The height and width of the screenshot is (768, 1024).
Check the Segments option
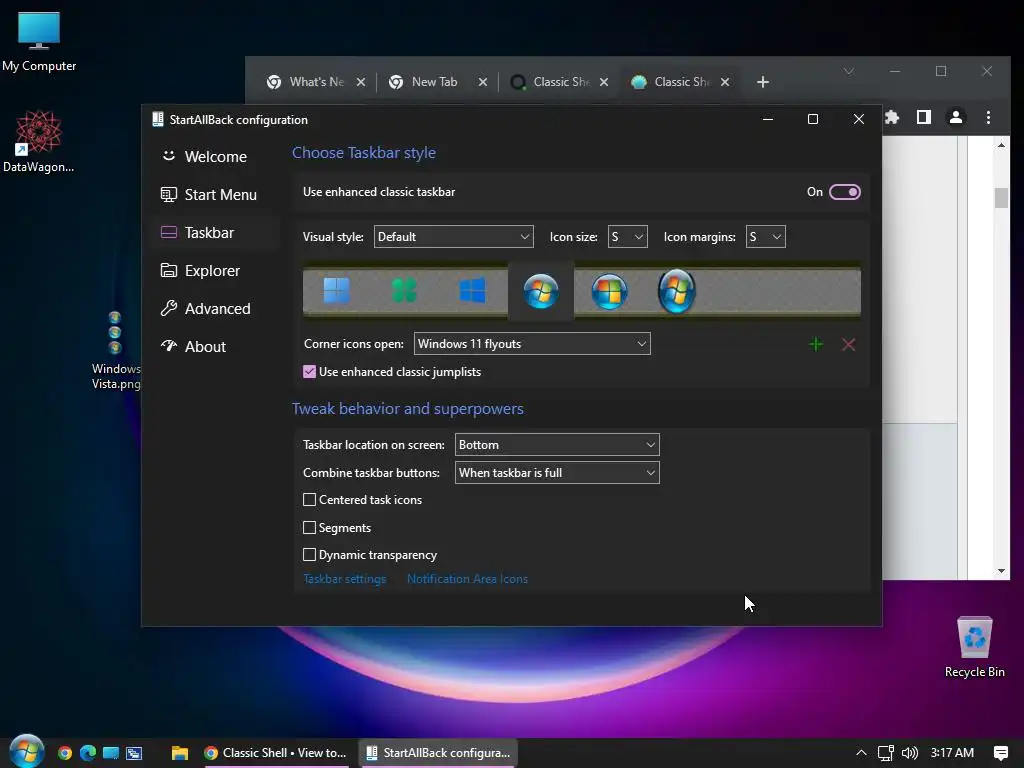(x=310, y=527)
